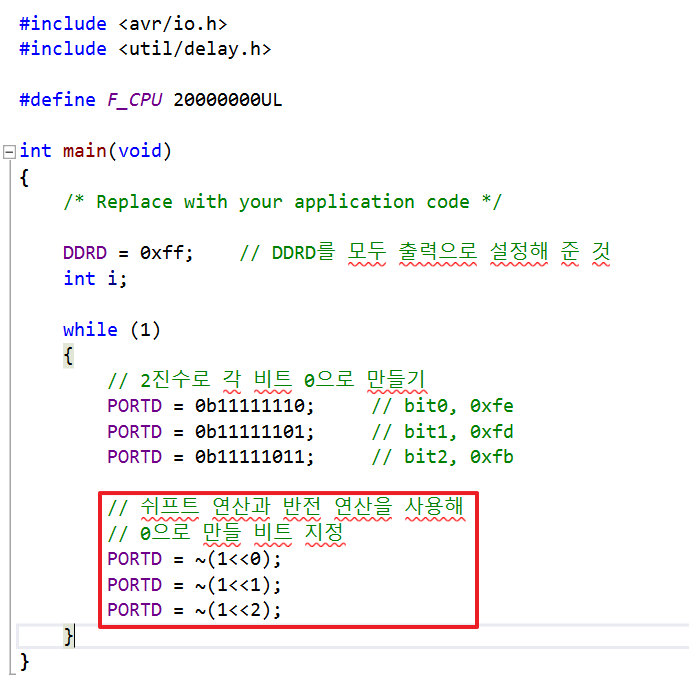Viewport: 689px width, 678px height.
Task: Click the while loop closing brace at cursor
Action: point(68,636)
